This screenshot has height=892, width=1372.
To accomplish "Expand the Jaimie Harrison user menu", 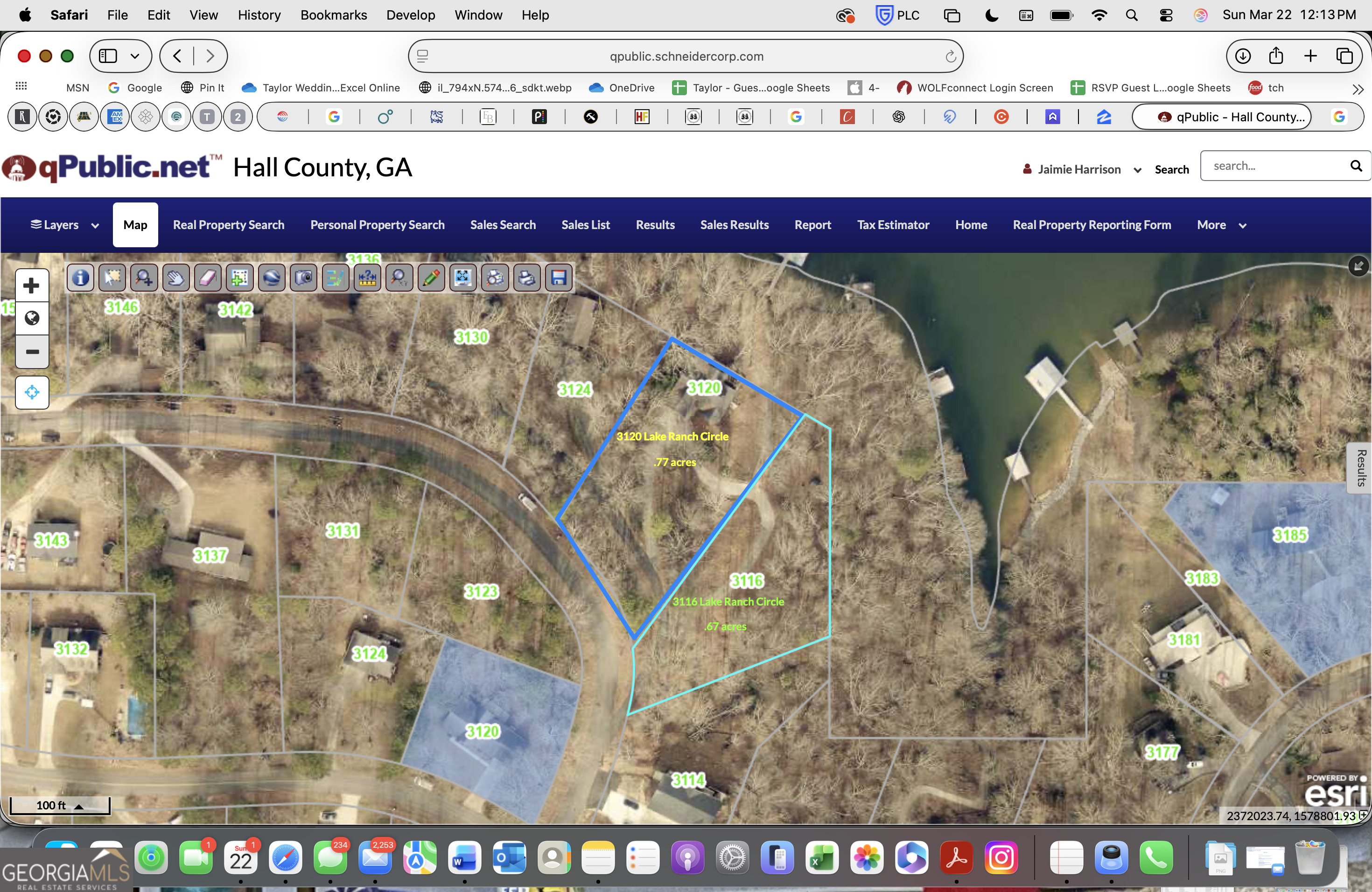I will [x=1081, y=169].
